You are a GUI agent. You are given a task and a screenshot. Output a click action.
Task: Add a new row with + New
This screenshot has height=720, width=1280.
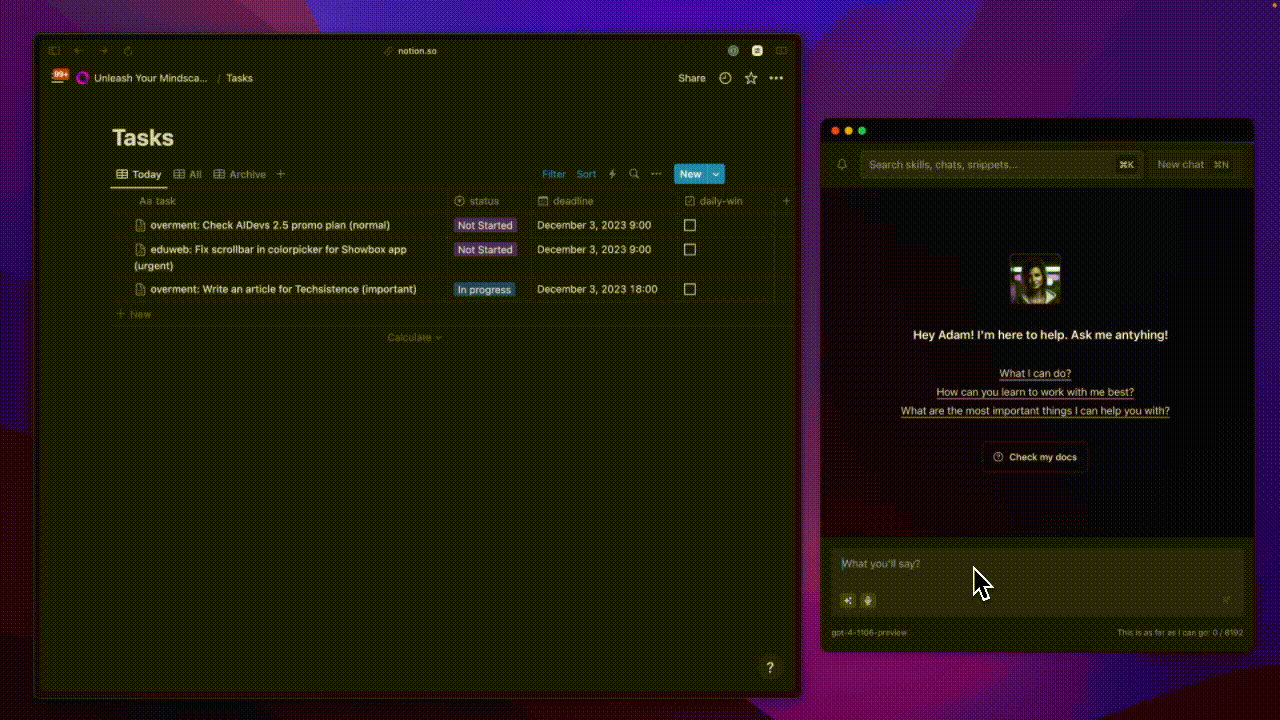133,314
